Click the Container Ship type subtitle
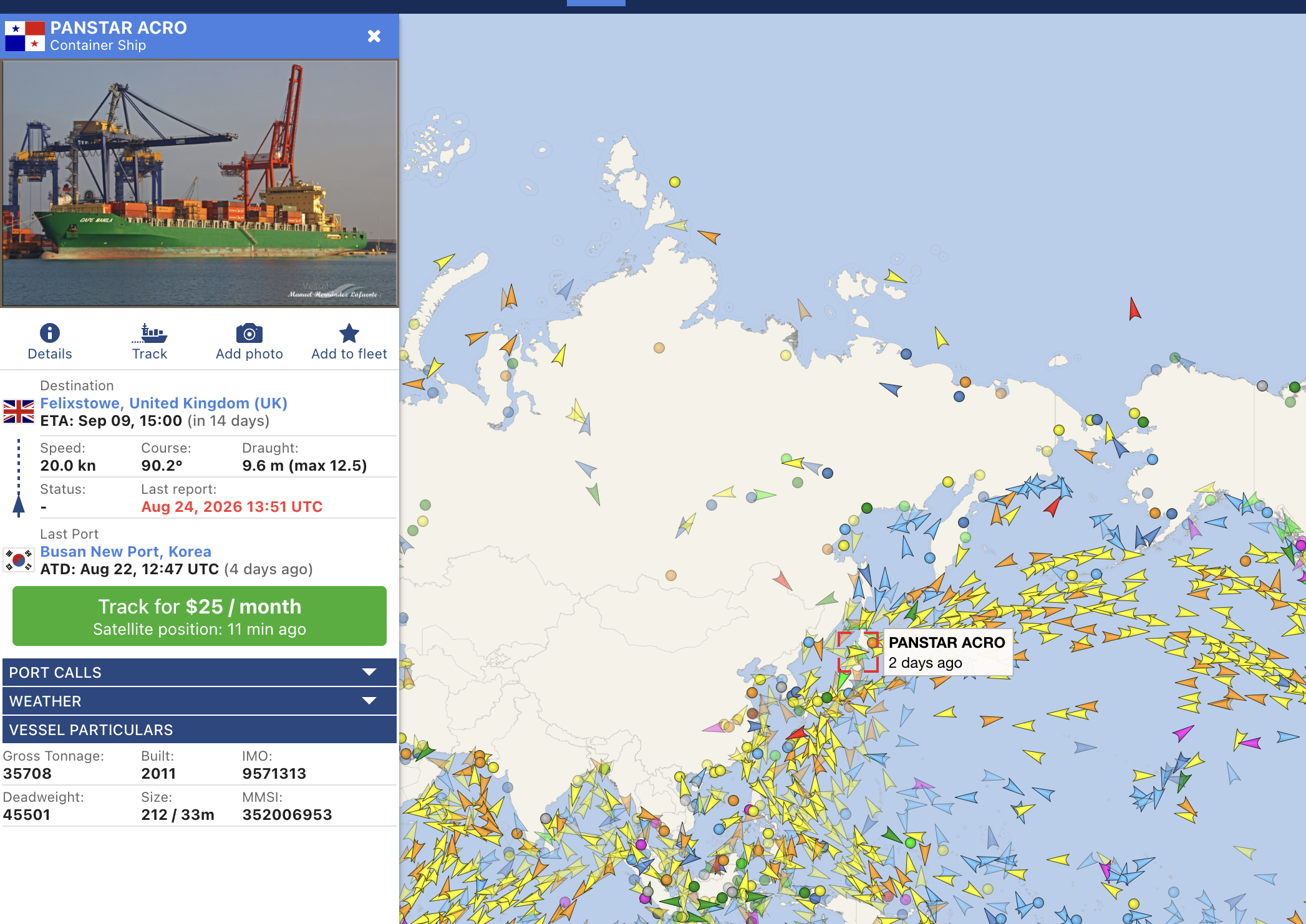The width and height of the screenshot is (1306, 924). point(98,46)
